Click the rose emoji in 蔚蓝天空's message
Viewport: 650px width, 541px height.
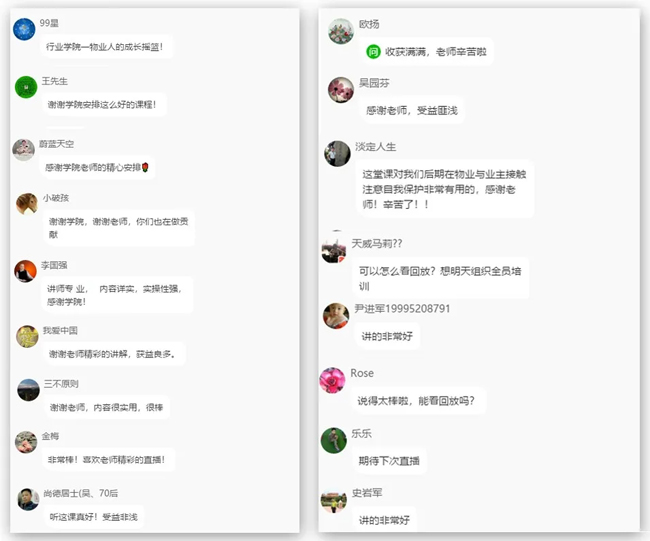pyautogui.click(x=145, y=167)
